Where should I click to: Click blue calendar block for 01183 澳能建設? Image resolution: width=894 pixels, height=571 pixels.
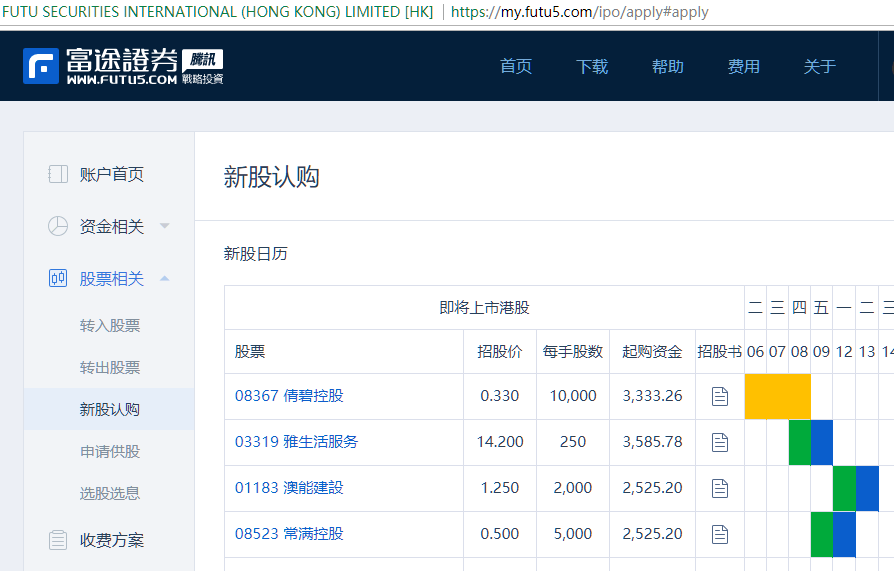[867, 488]
